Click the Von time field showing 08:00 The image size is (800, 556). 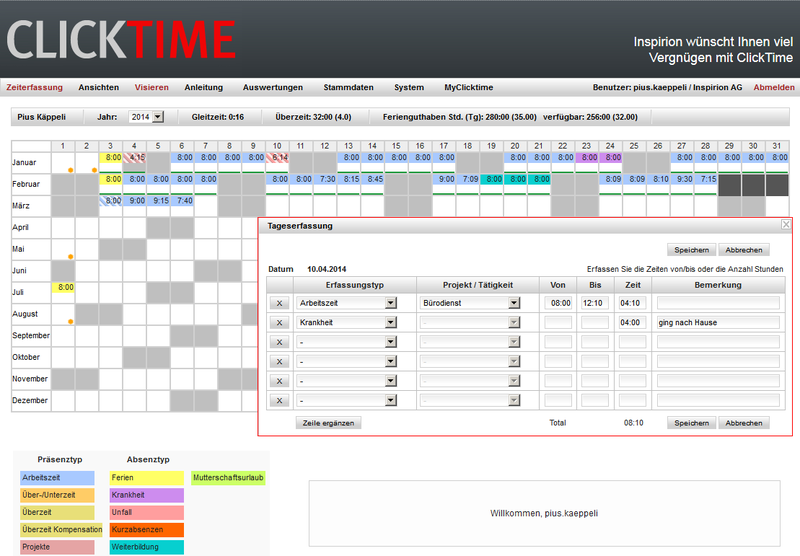coord(559,303)
